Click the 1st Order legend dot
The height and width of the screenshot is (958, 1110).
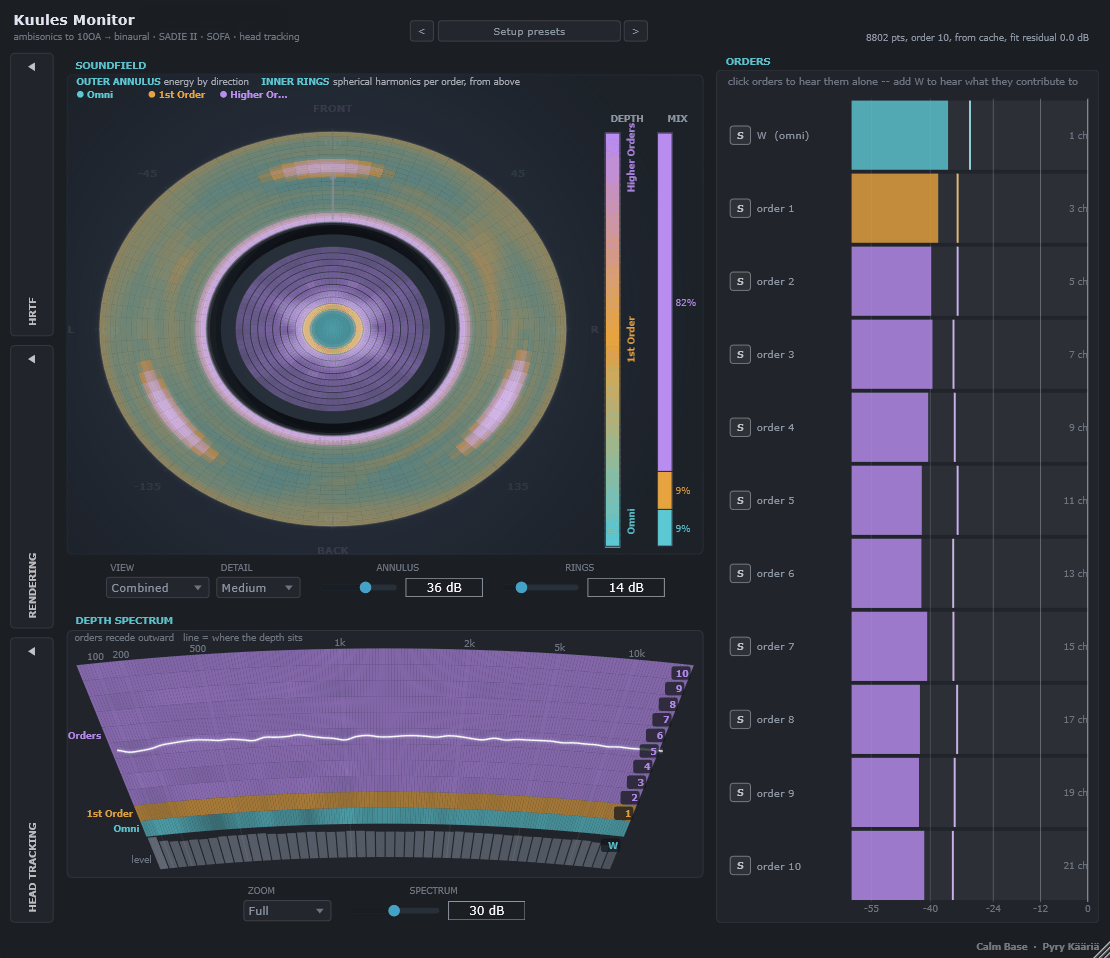point(151,94)
